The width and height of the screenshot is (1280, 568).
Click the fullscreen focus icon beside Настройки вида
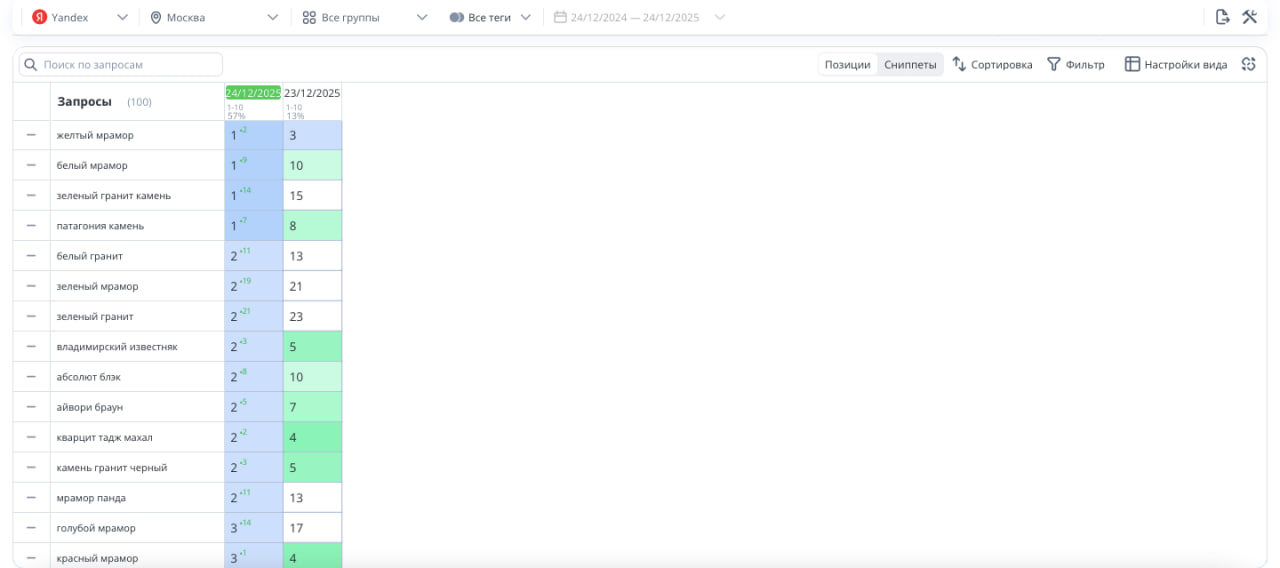[x=1248, y=64]
